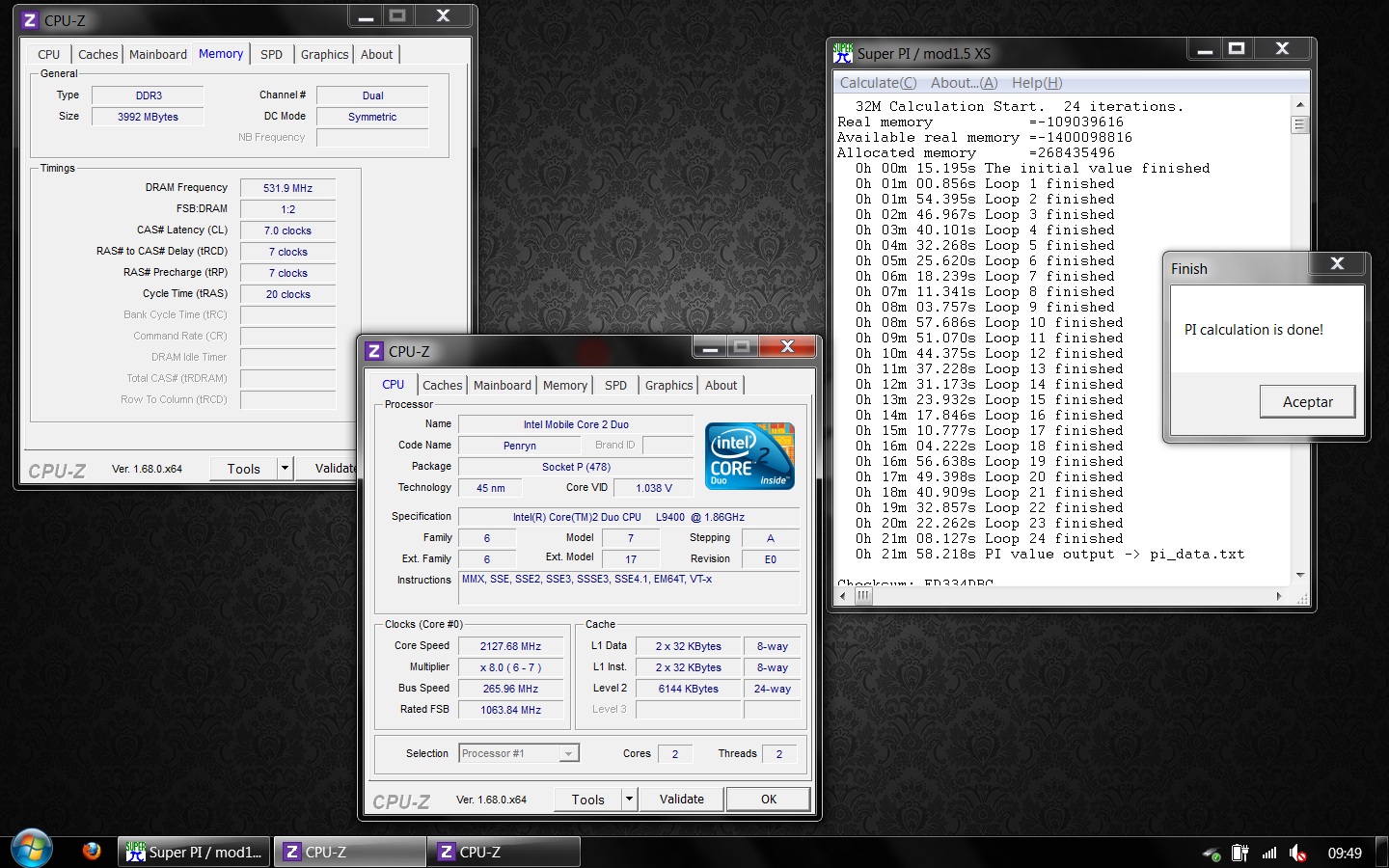Viewport: 1389px width, 868px height.
Task: Click the Multiplier x 8.0 field
Action: click(510, 667)
